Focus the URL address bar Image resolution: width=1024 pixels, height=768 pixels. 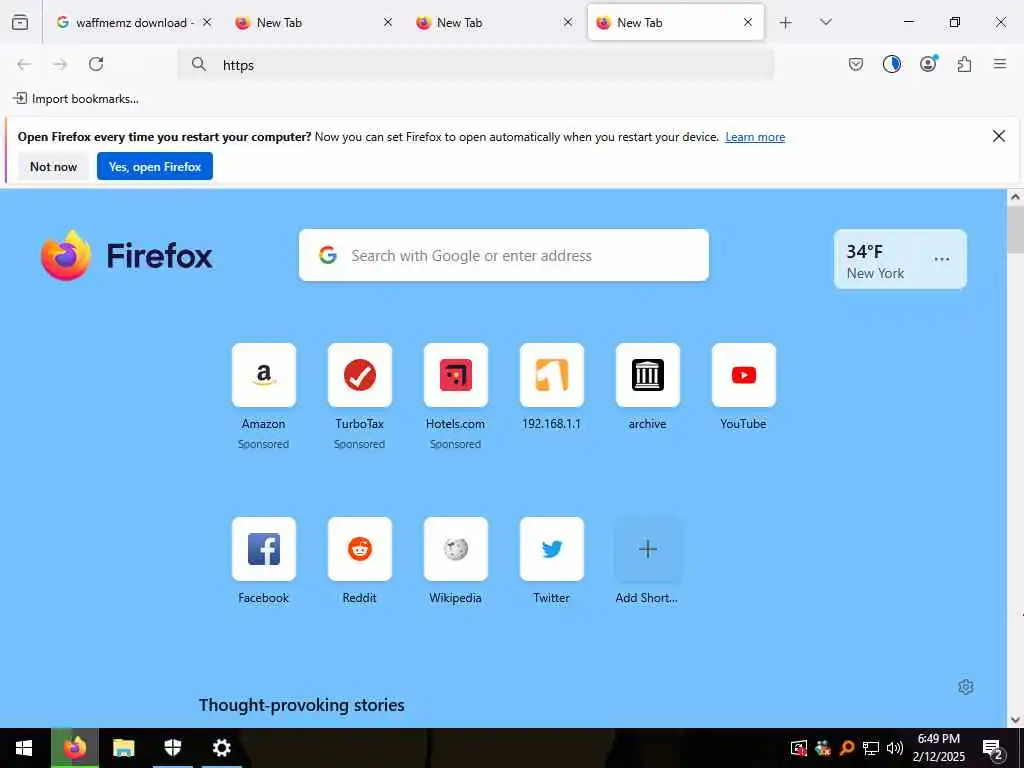pos(475,65)
